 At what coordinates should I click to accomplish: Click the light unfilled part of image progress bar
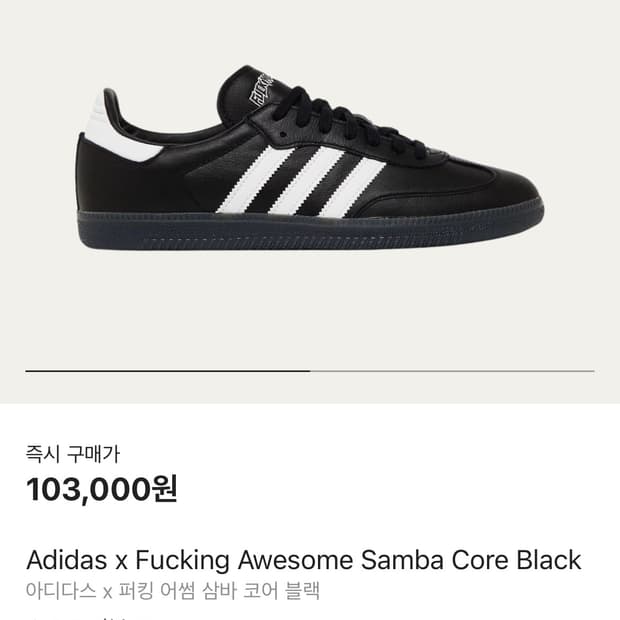pyautogui.click(x=452, y=371)
